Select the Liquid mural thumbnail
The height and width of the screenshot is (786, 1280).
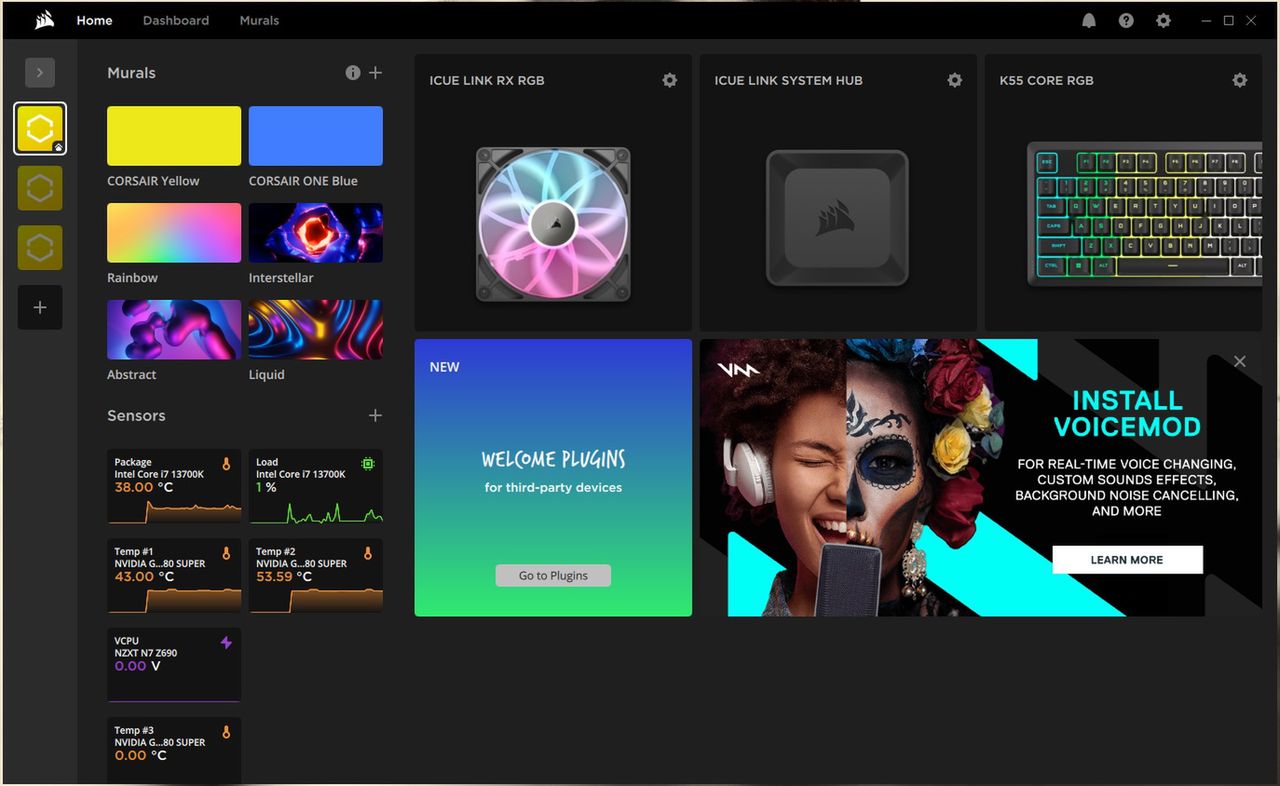[x=316, y=330]
